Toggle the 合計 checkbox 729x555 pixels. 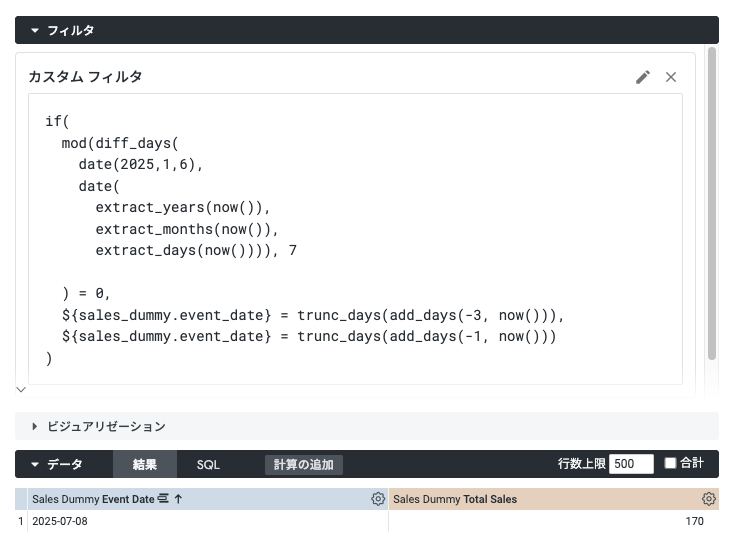[x=671, y=464]
